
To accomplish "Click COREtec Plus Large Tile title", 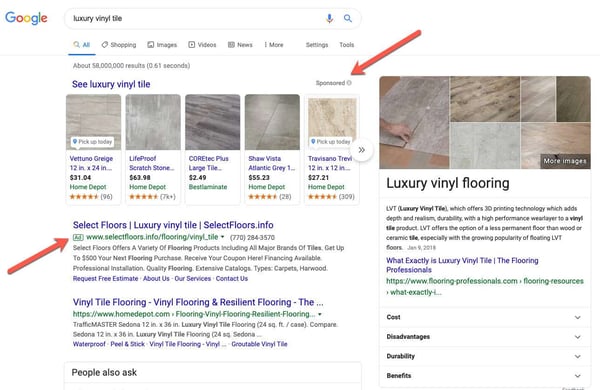I will [209, 163].
